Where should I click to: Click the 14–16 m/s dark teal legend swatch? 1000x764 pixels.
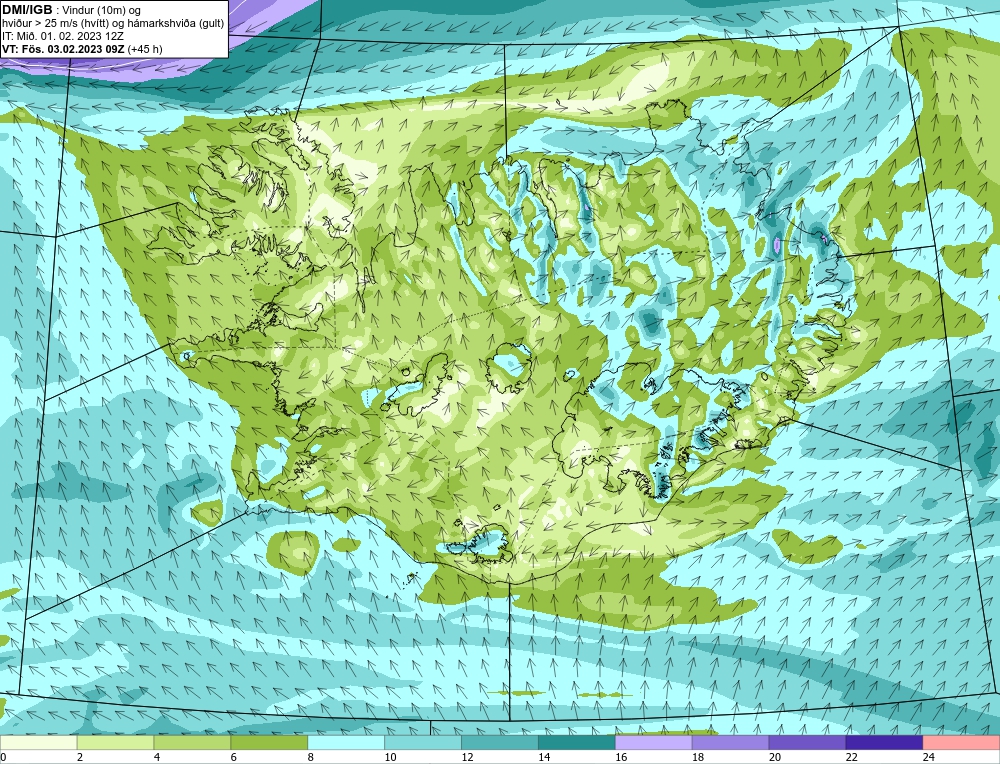pyautogui.click(x=577, y=743)
